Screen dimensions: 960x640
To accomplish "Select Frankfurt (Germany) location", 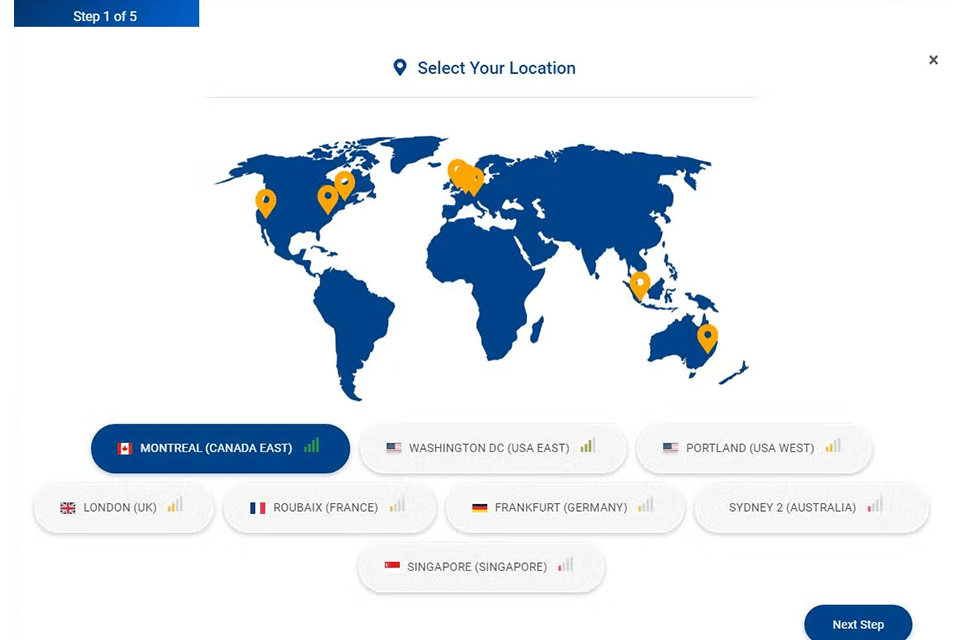I will (x=564, y=508).
